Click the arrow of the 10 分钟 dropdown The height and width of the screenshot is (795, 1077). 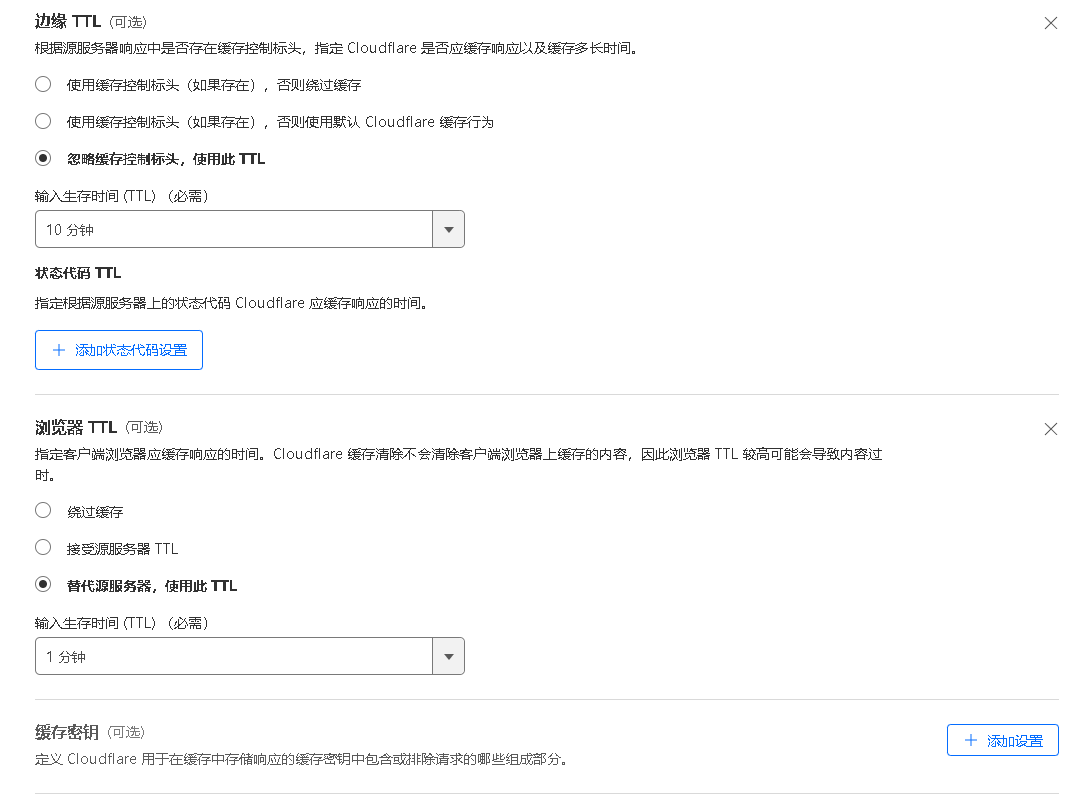[448, 228]
